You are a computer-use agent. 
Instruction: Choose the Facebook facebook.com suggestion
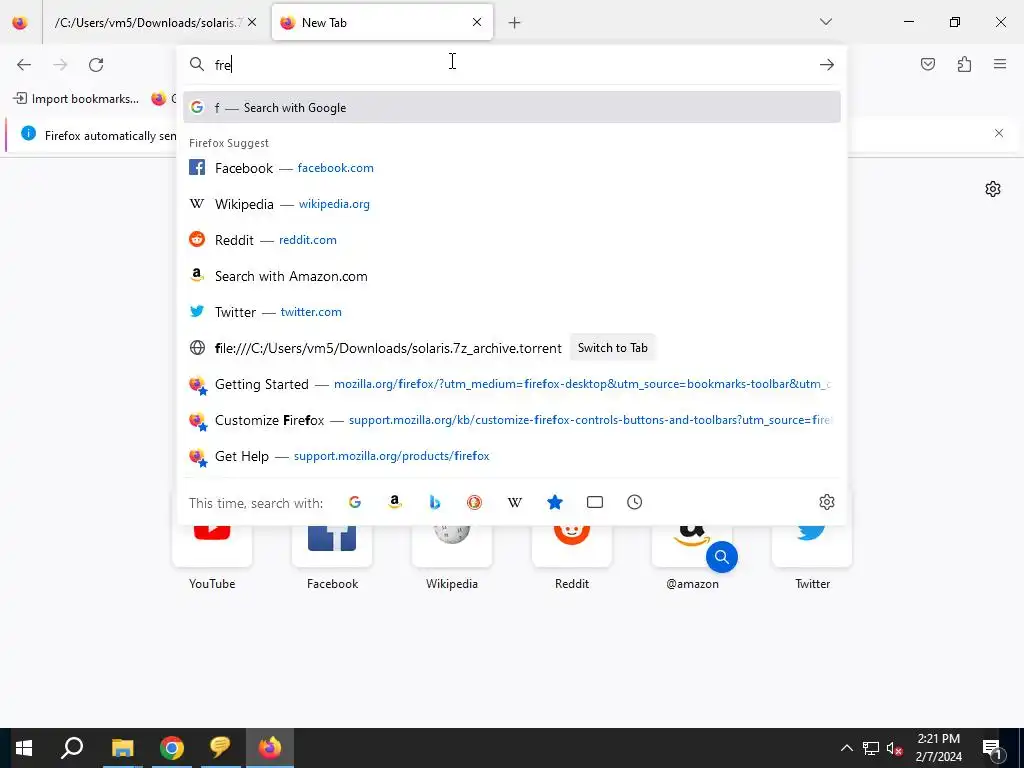click(512, 168)
